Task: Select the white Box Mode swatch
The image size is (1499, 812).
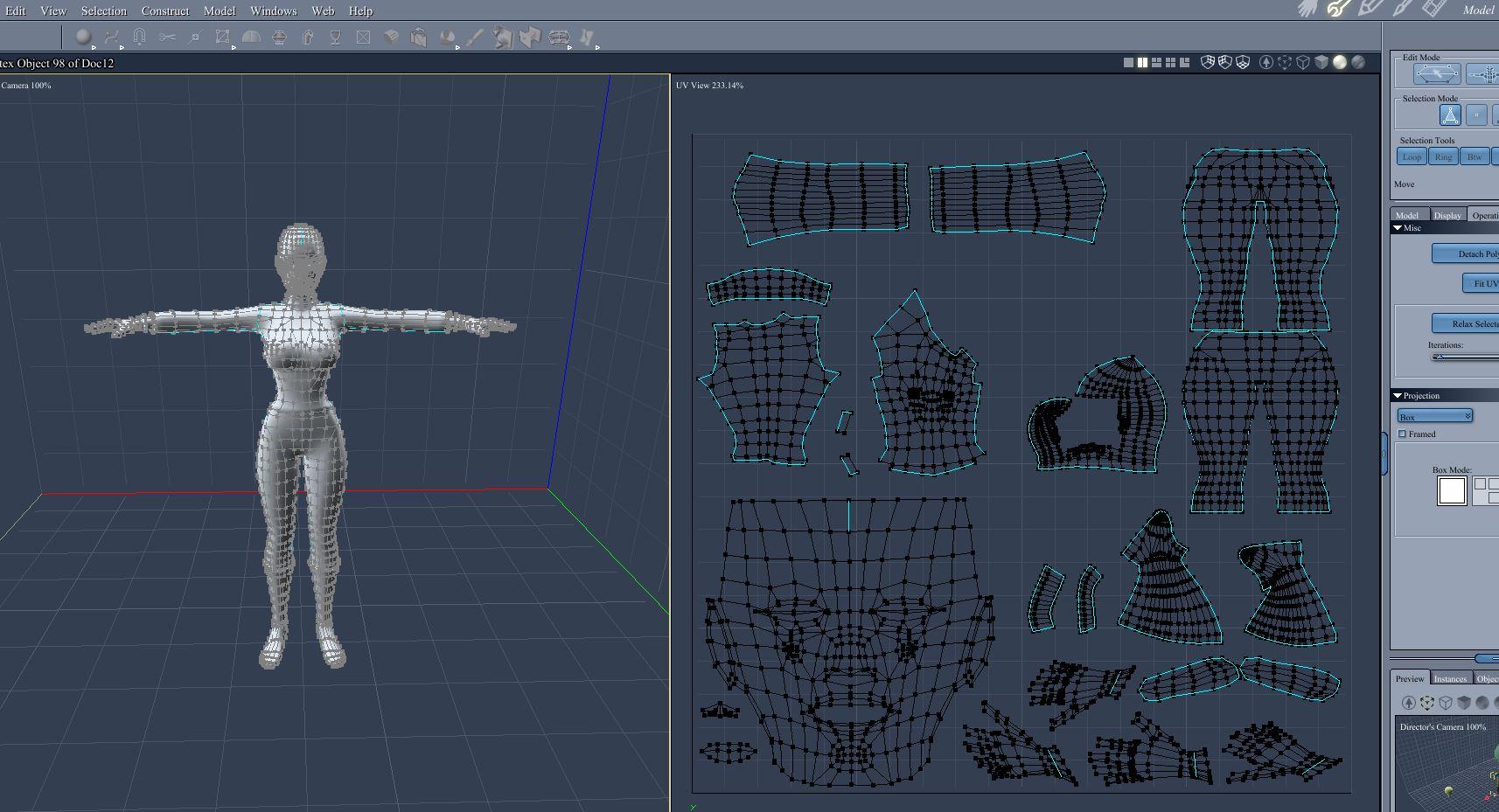Action: tap(1452, 490)
